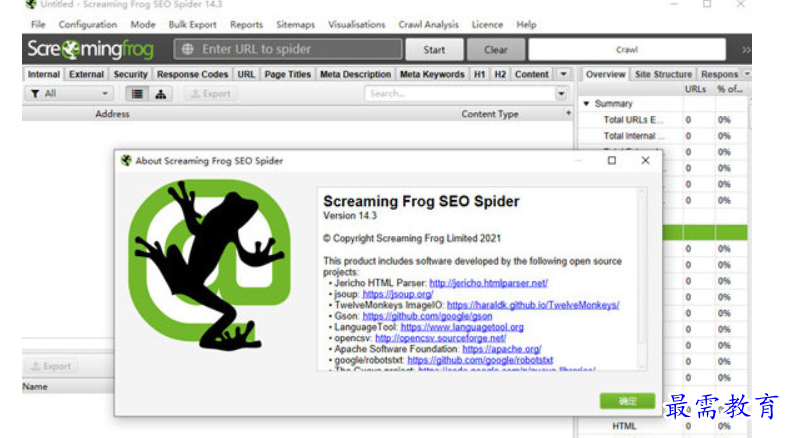Select the HTML row in Overview

(663, 426)
